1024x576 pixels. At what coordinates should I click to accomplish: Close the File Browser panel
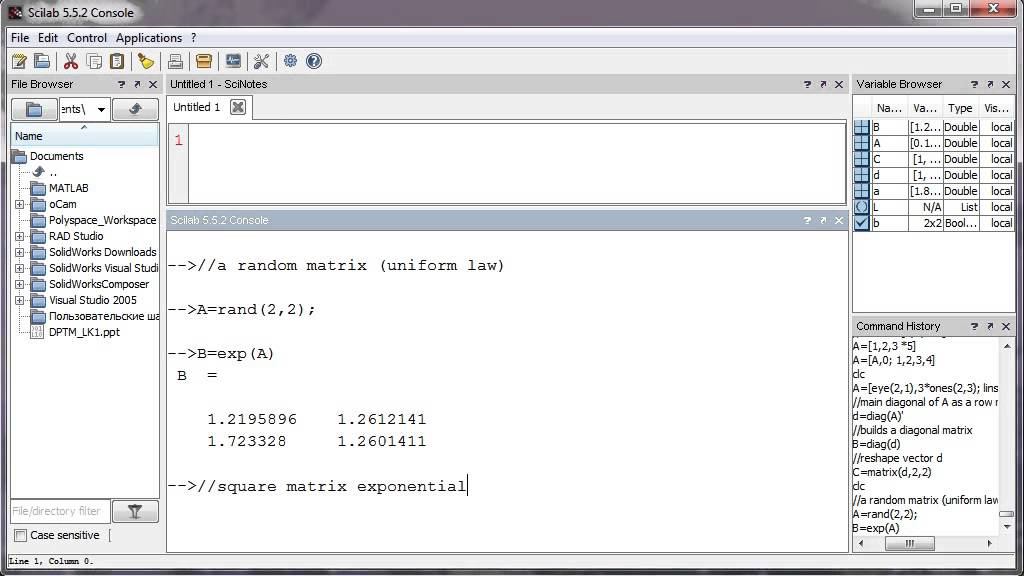click(x=153, y=84)
